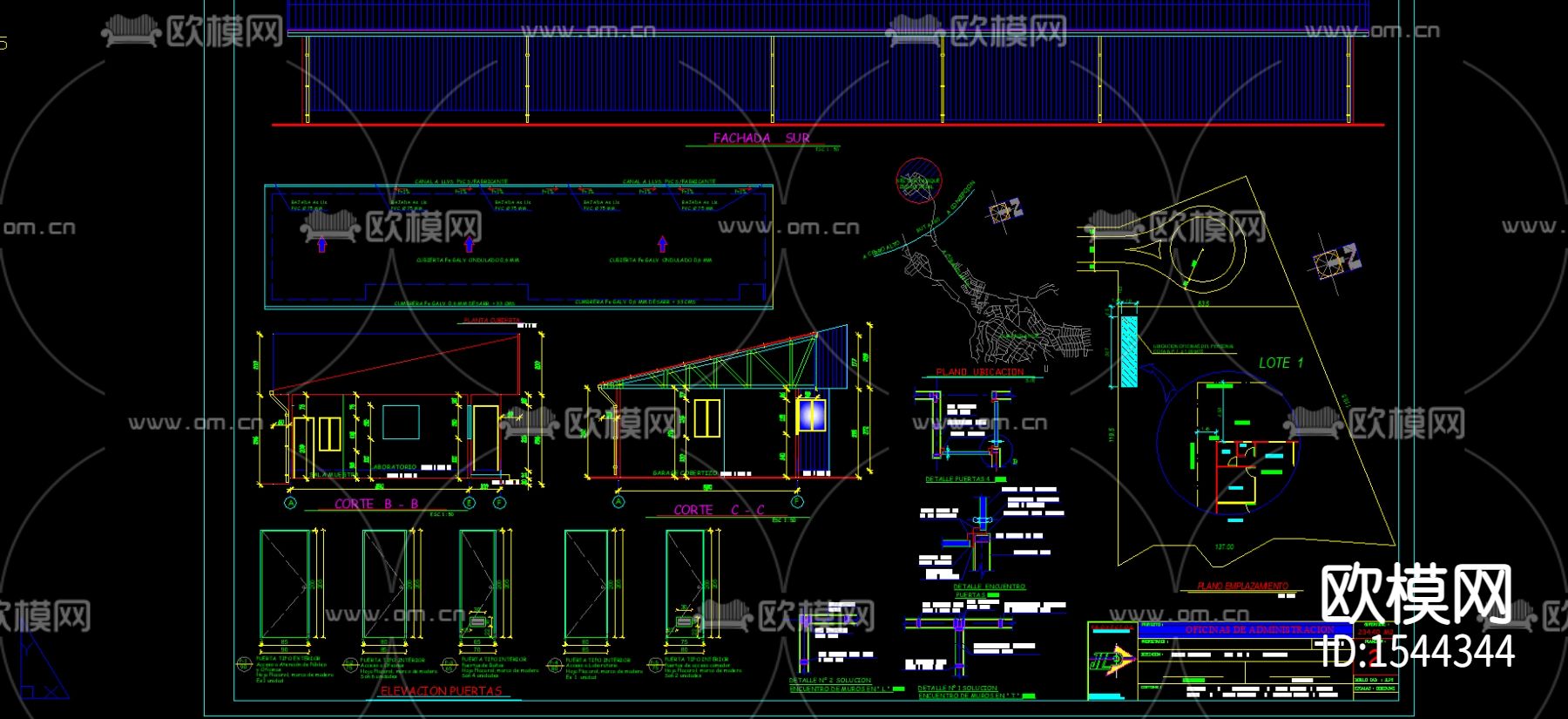Click the middle magenta arrow on roof plan
The image size is (1568, 719).
[470, 244]
